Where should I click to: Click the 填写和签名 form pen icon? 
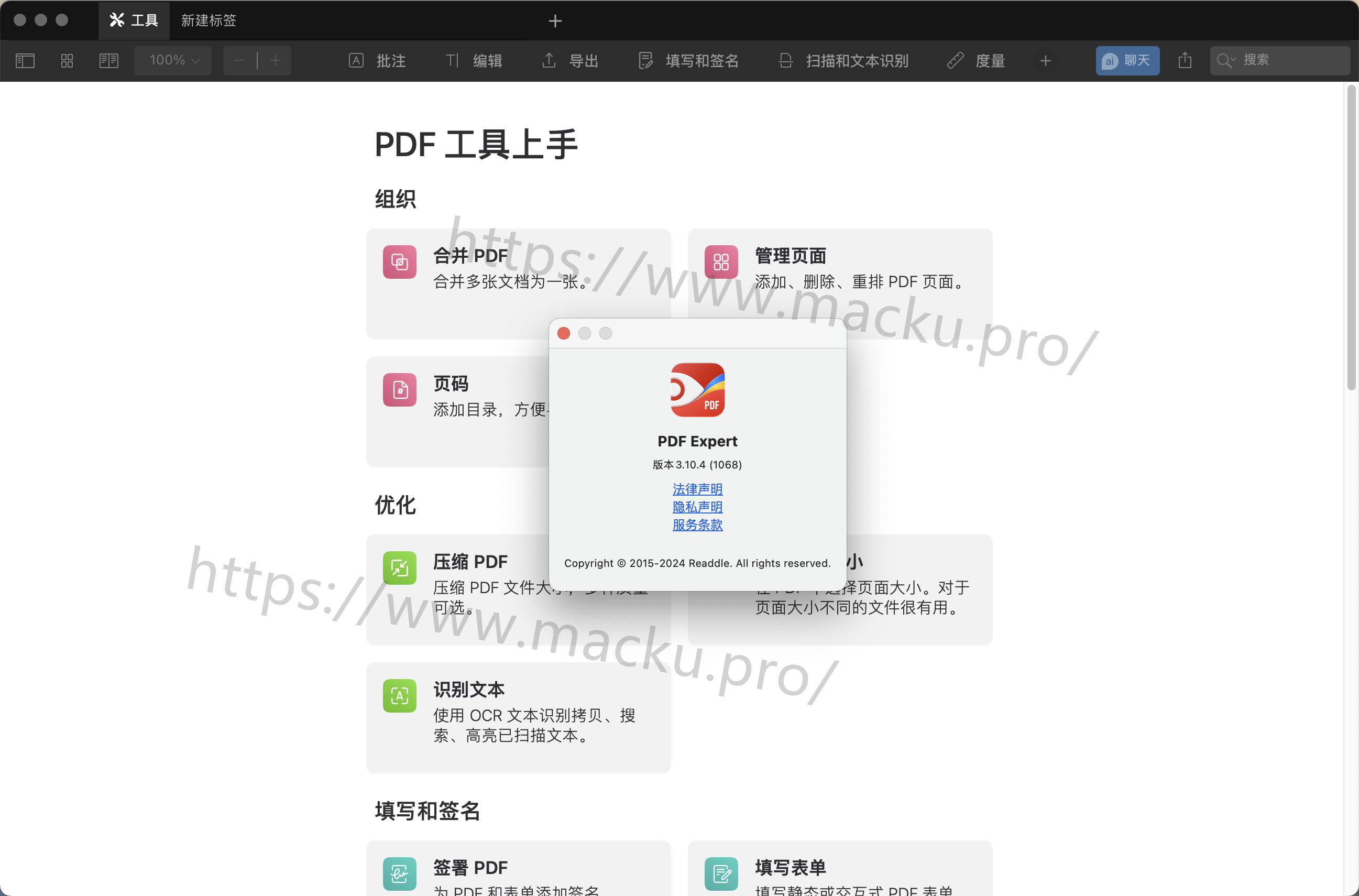click(645, 60)
